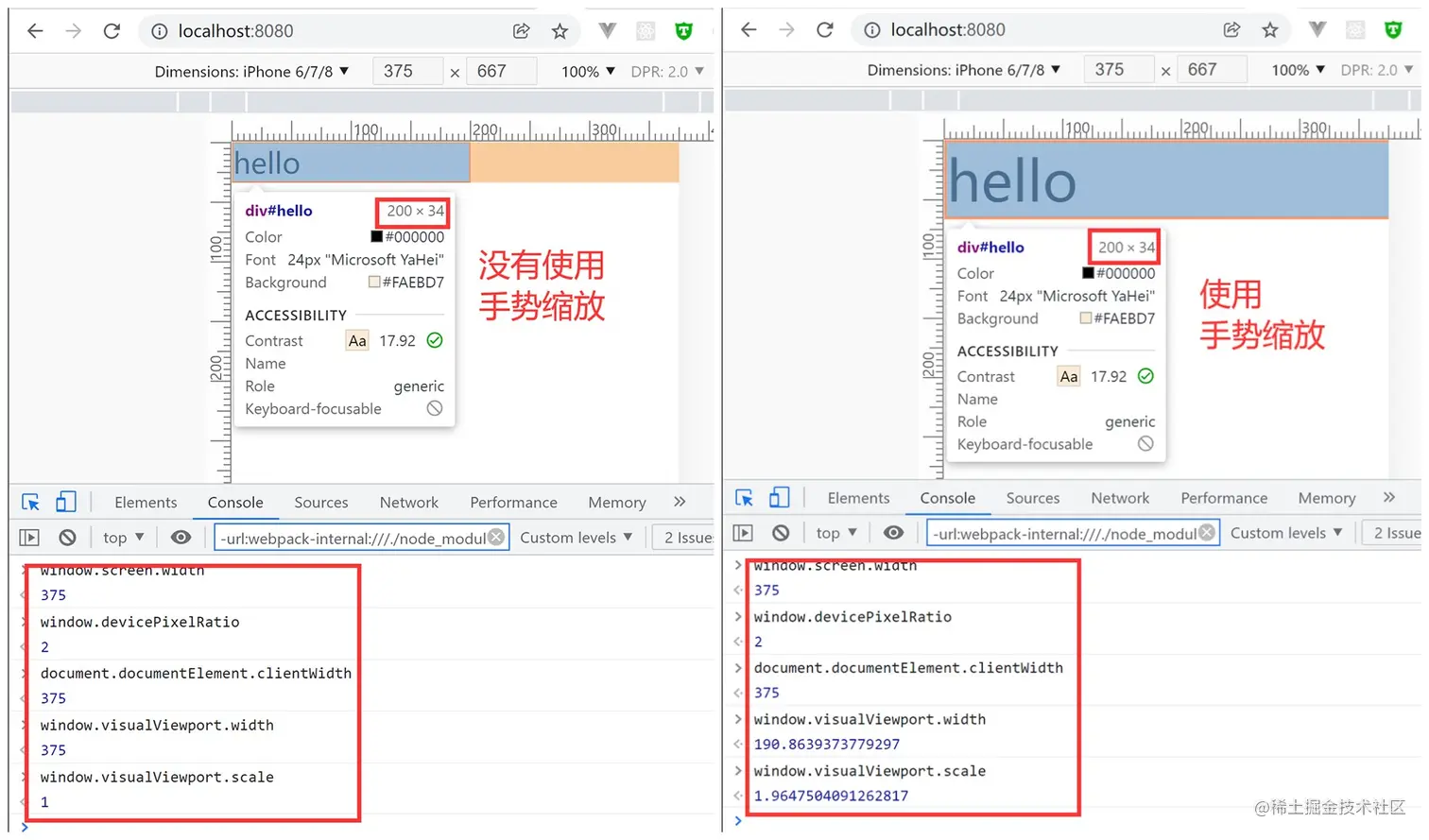This screenshot has height=840, width=1429.
Task: Click the height field 667 in right window
Action: click(x=1213, y=69)
